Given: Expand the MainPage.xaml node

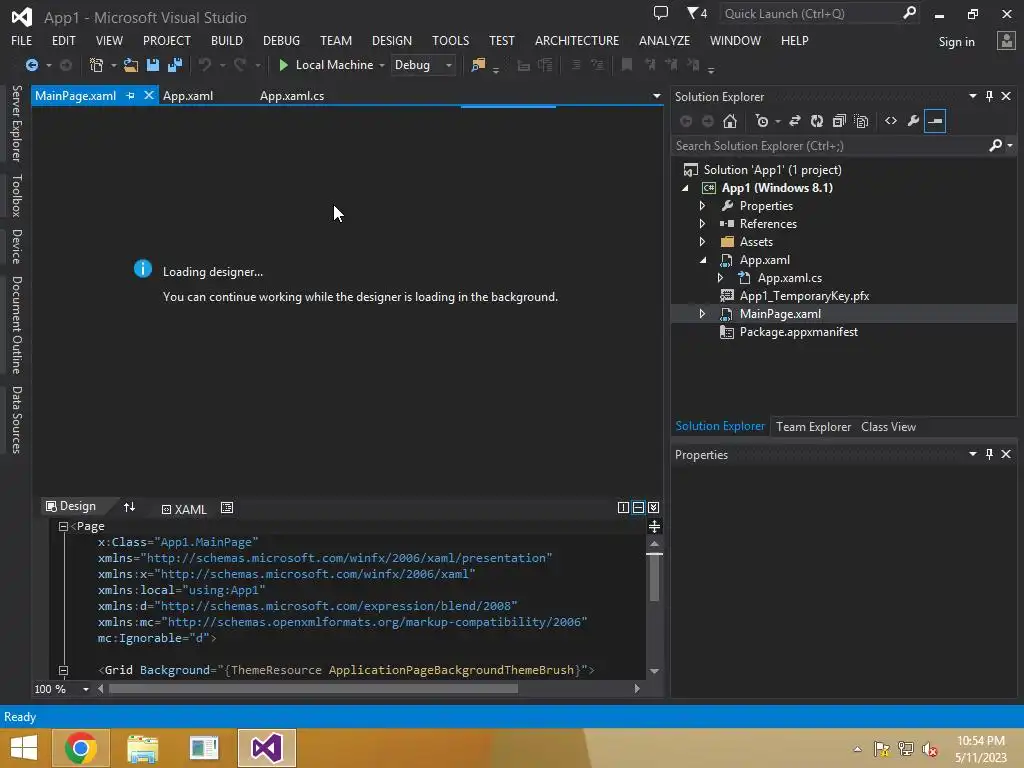Looking at the screenshot, I should pos(703,313).
